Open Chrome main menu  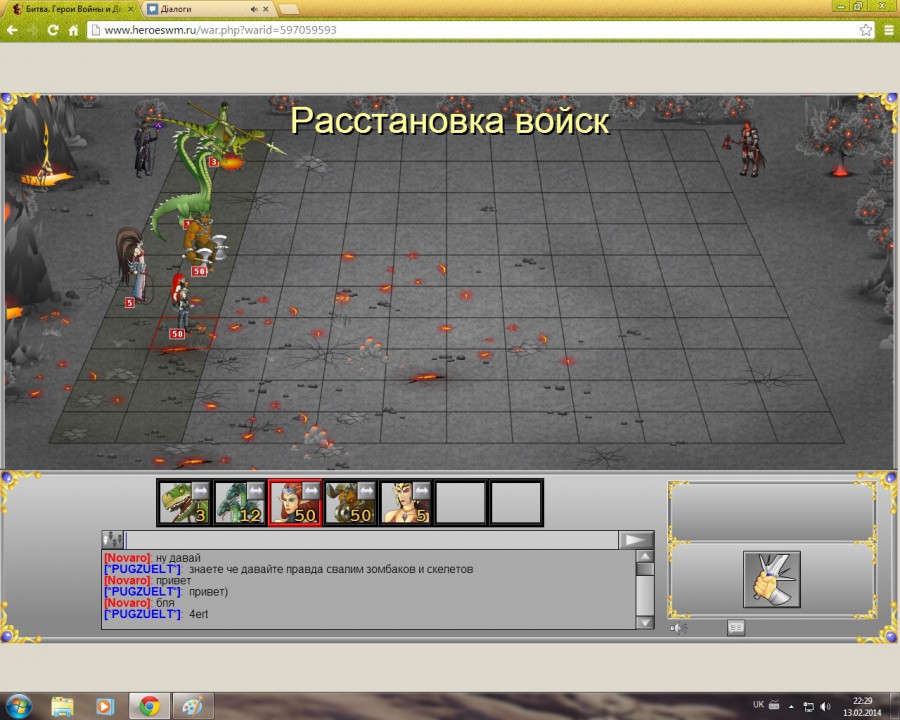pyautogui.click(x=889, y=30)
